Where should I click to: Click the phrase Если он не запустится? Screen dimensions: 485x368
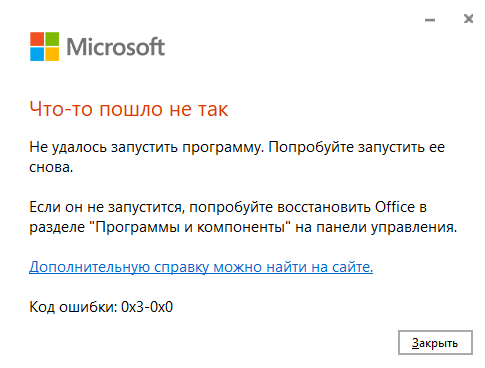(x=107, y=207)
